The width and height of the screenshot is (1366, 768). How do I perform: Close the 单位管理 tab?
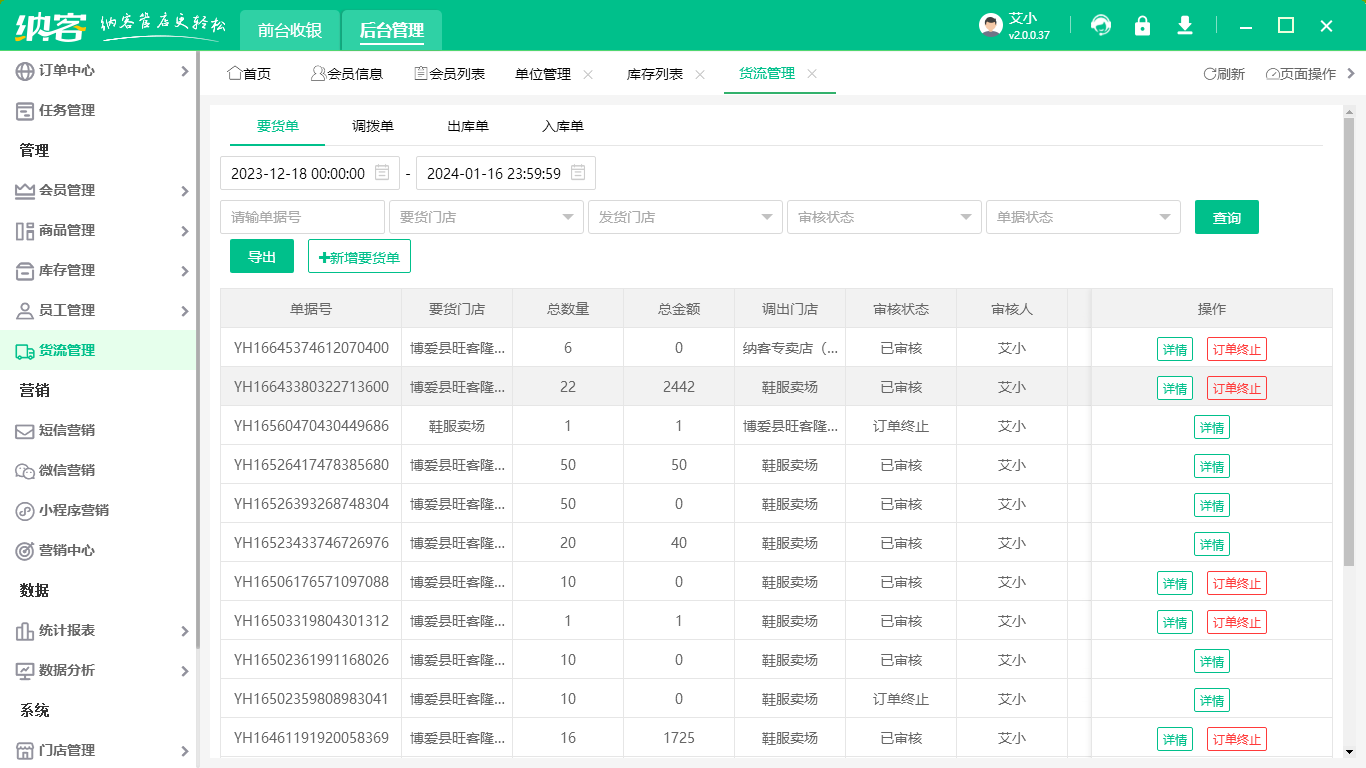tap(588, 74)
